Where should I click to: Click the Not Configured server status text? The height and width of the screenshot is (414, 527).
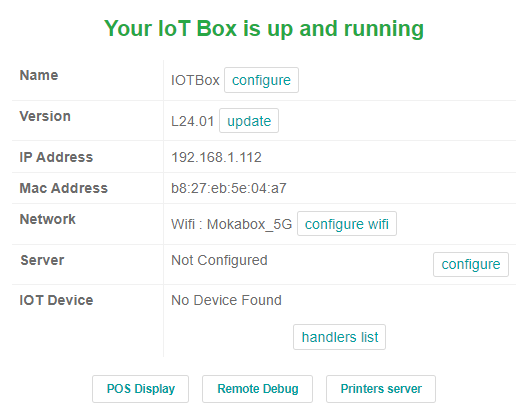[x=219, y=260]
